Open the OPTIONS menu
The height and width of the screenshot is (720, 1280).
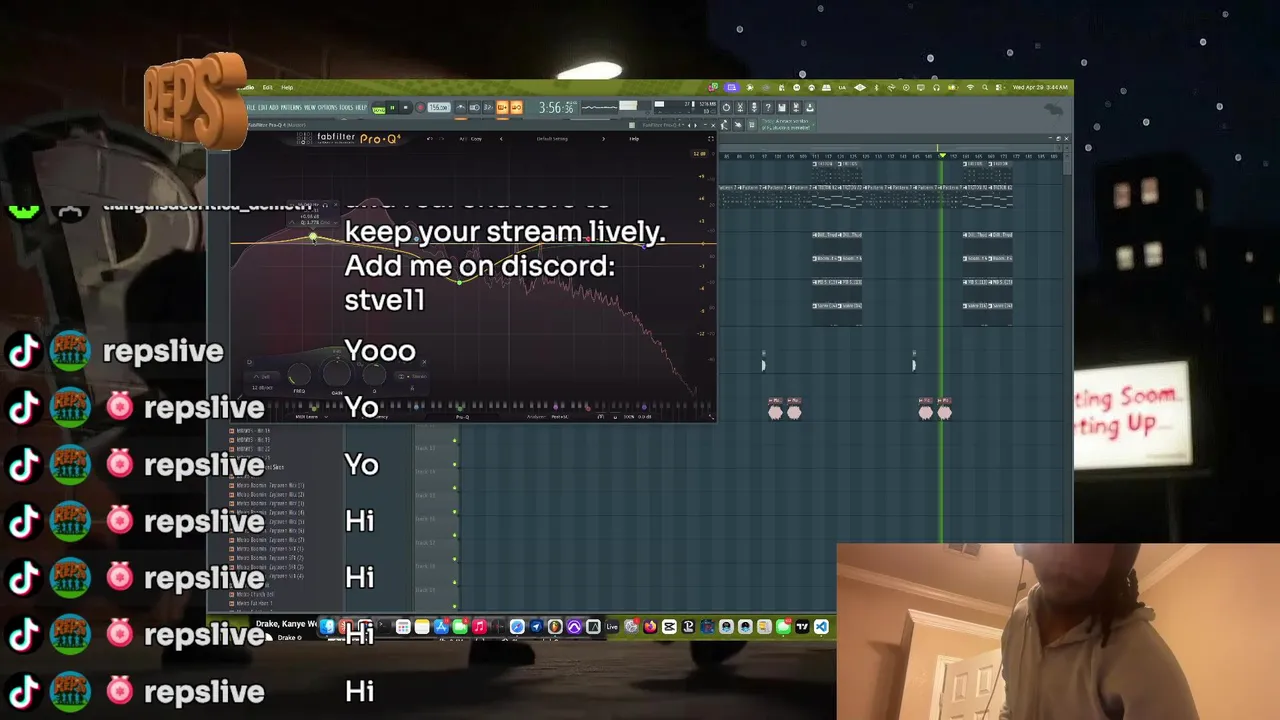click(328, 108)
